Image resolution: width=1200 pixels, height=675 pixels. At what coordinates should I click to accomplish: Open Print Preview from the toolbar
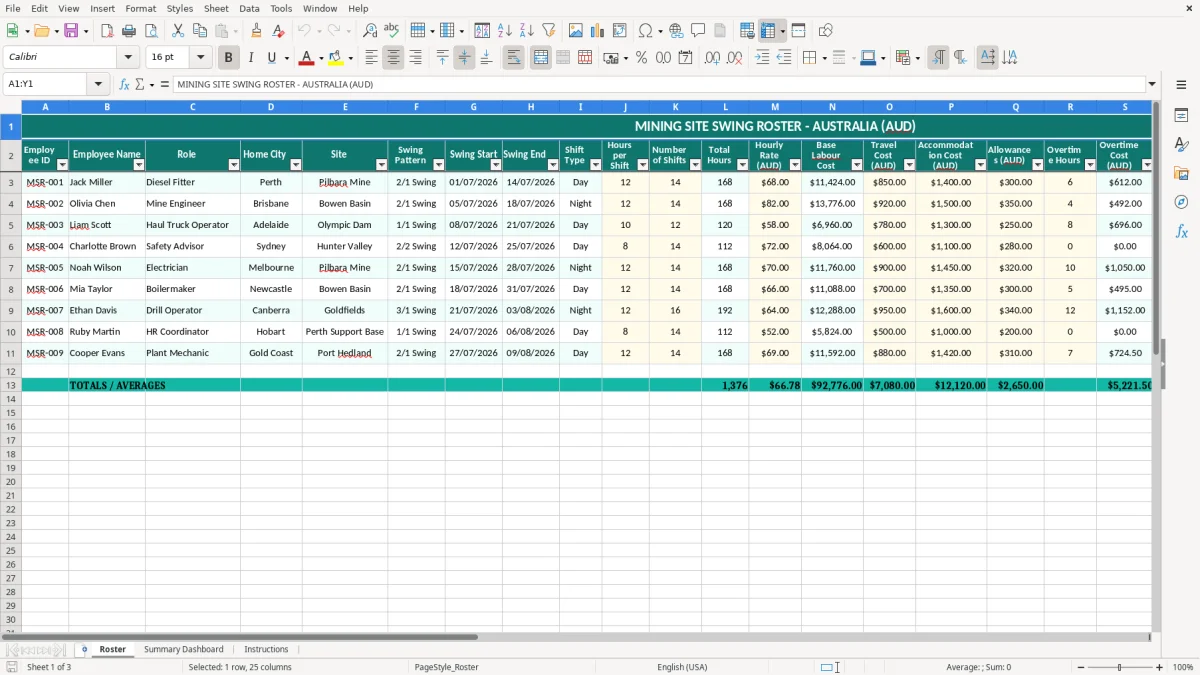[151, 31]
